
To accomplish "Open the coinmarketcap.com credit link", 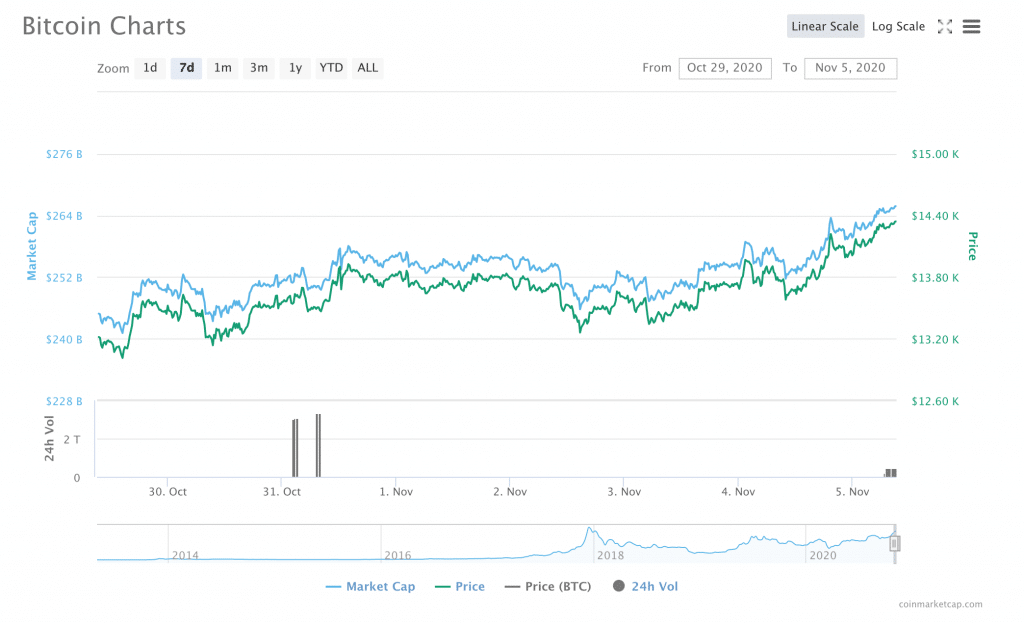I will pos(940,604).
